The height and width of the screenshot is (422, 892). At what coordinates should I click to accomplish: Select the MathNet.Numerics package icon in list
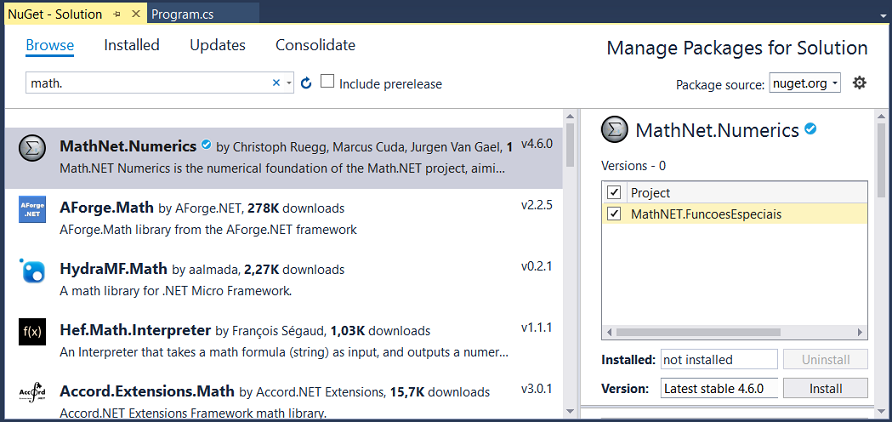32,149
